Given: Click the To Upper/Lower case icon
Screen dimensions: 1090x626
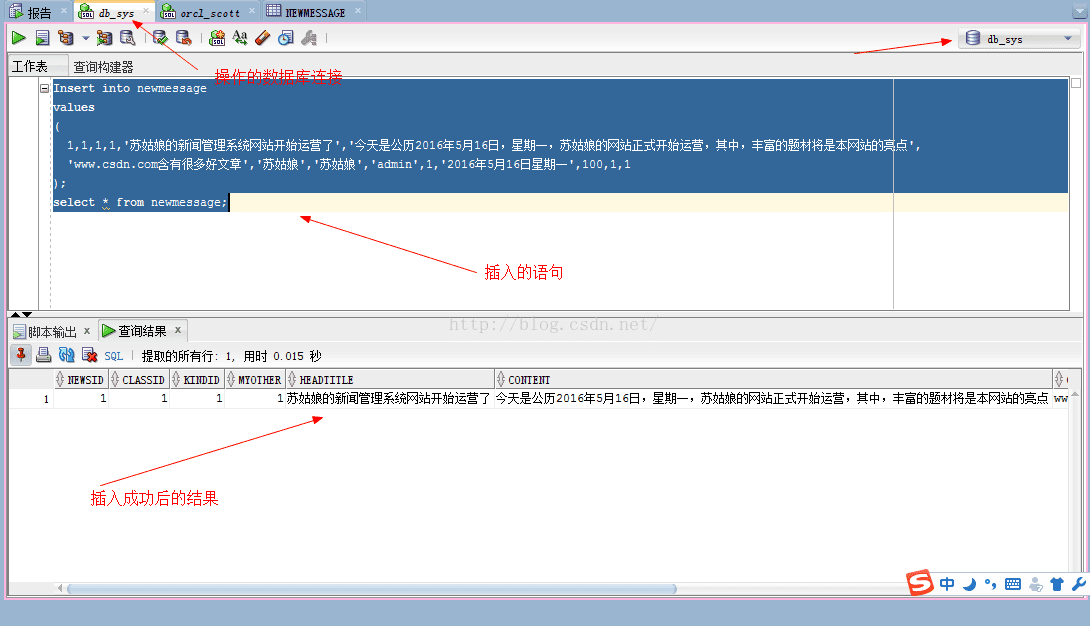Looking at the screenshot, I should click(240, 38).
